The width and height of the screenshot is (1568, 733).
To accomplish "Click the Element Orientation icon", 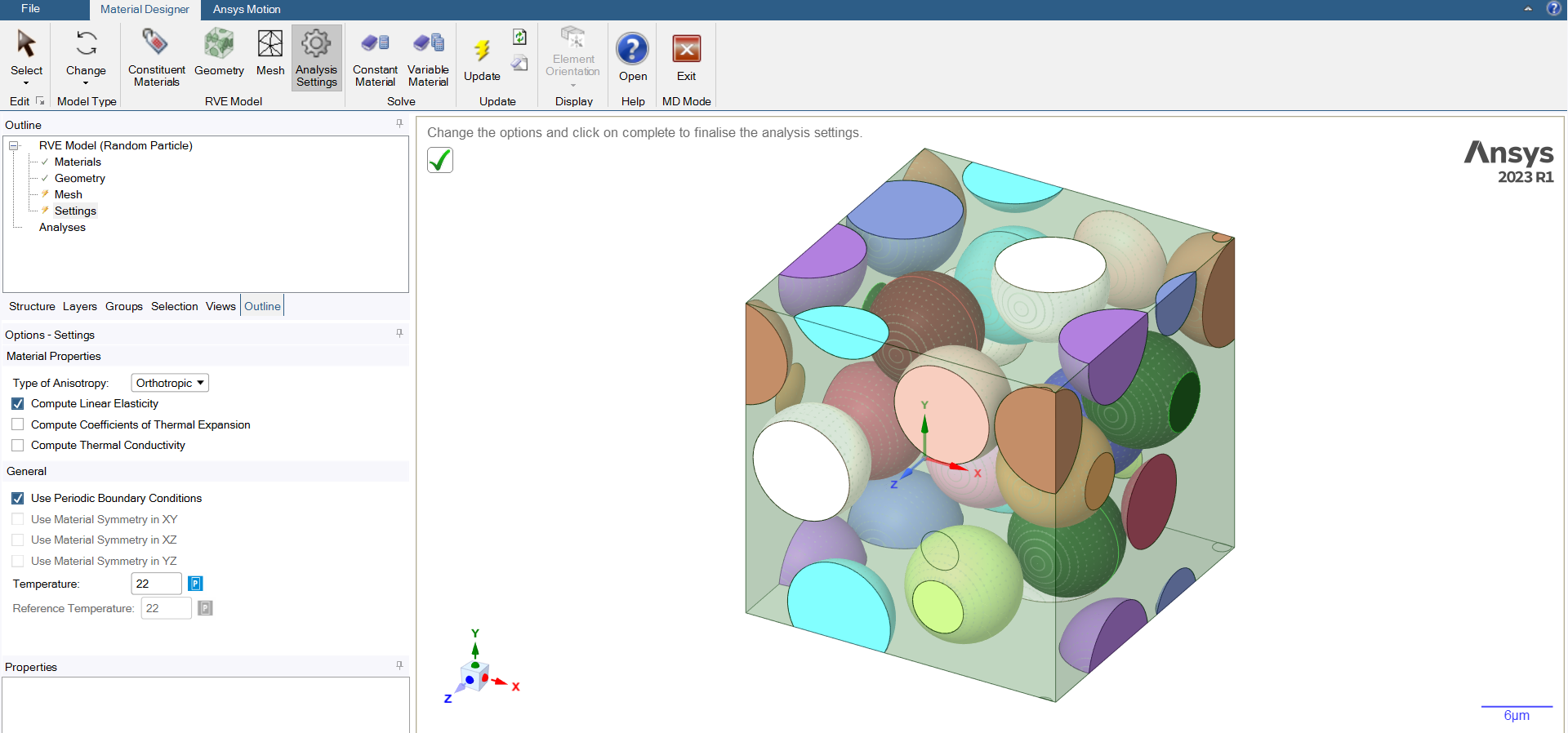I will (x=573, y=38).
